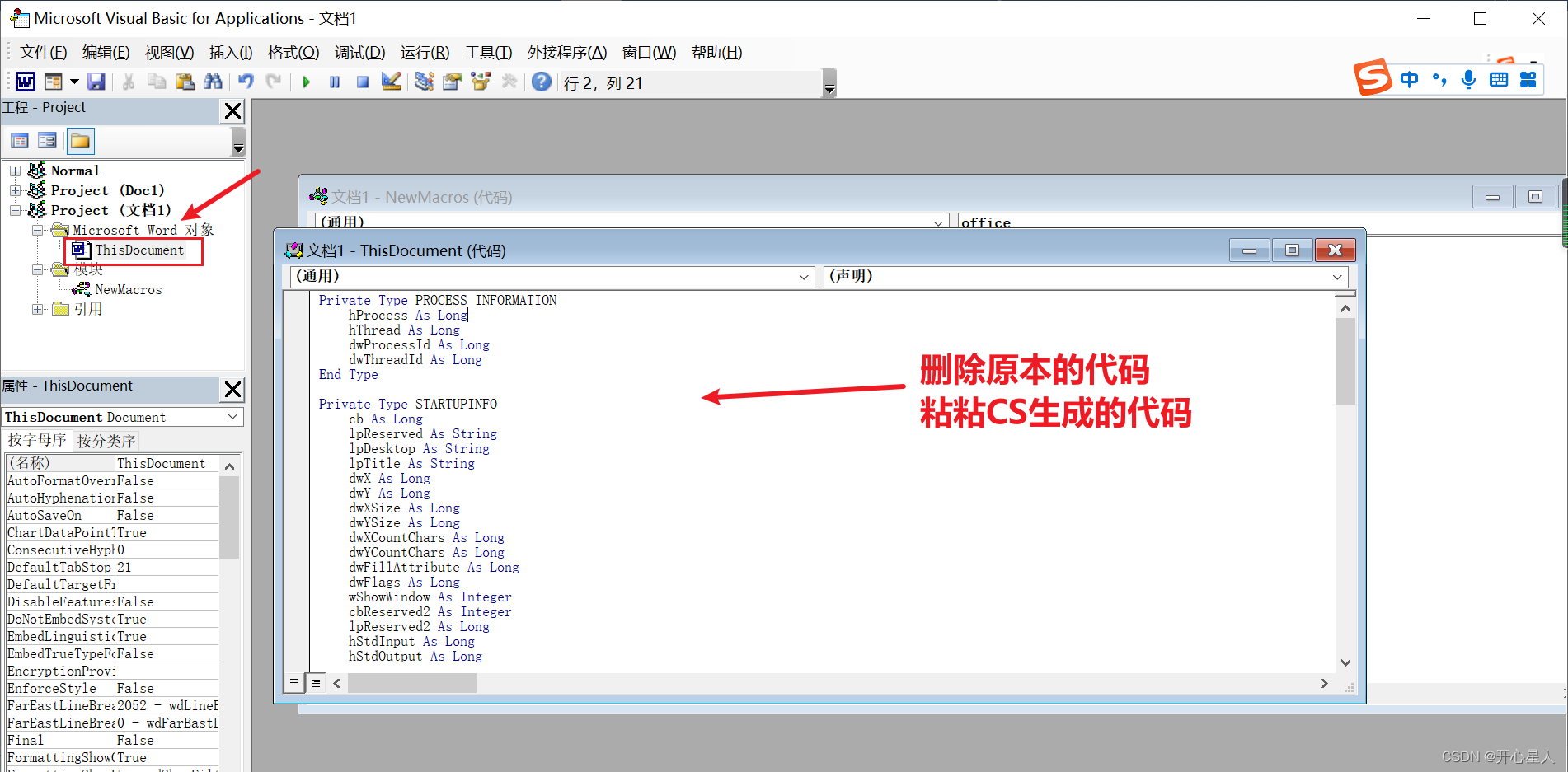The image size is (1568, 772).
Task: Click the Sogou IME logo icon
Action: click(1372, 78)
